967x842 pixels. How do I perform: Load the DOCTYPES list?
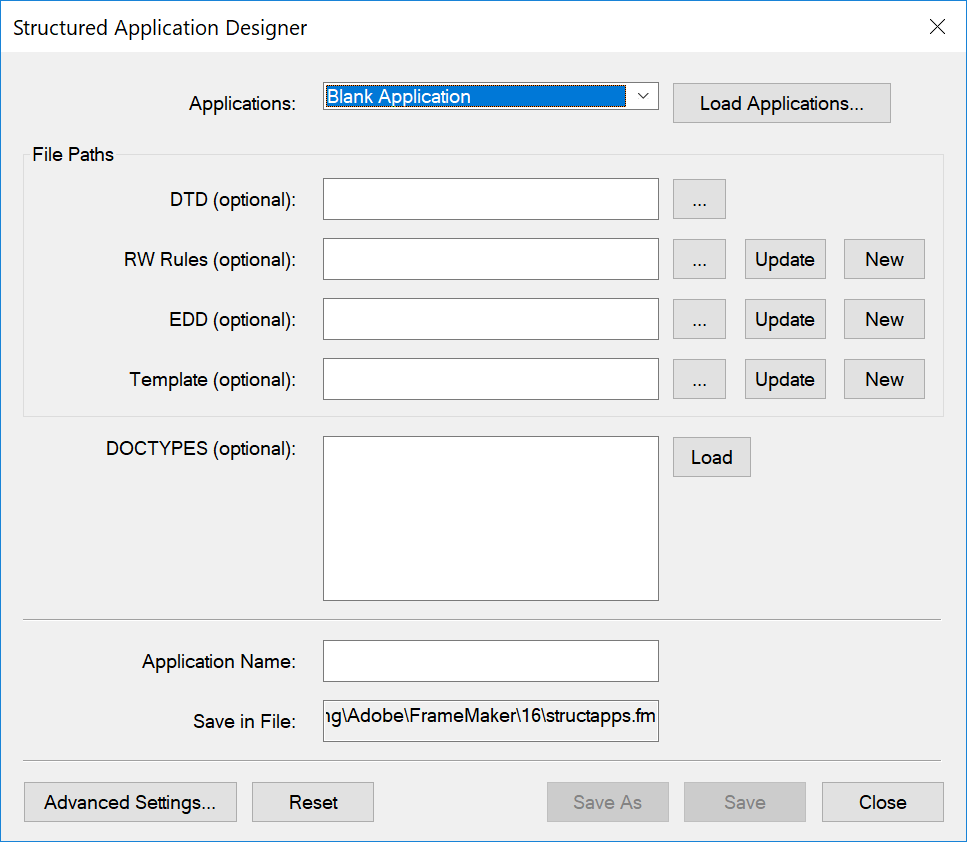[x=711, y=457]
